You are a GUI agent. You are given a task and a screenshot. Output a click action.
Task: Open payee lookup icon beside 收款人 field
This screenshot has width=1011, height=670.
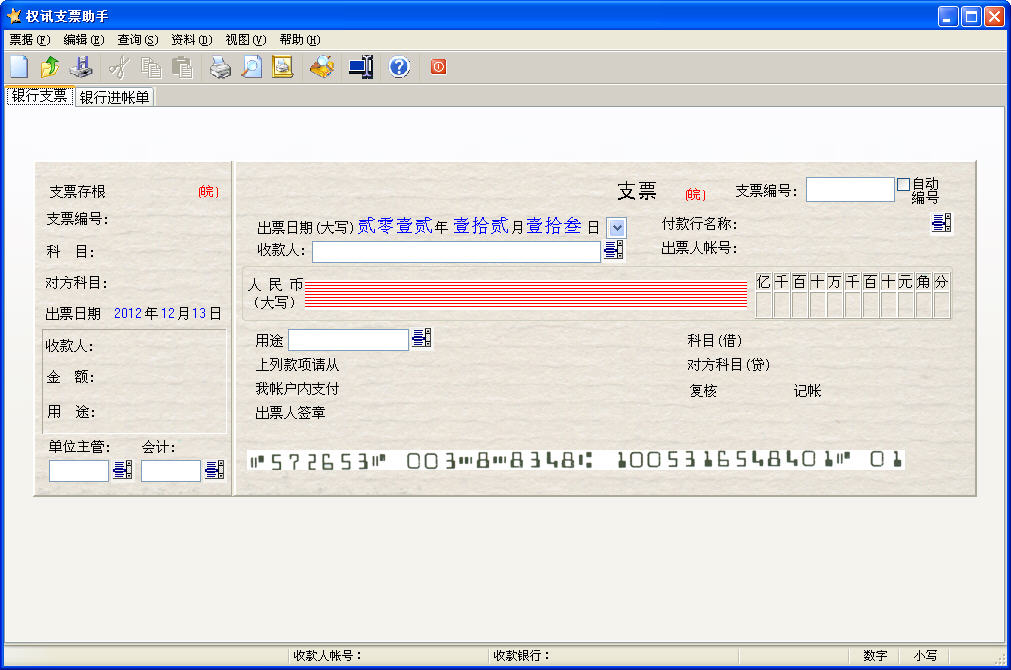pos(613,250)
